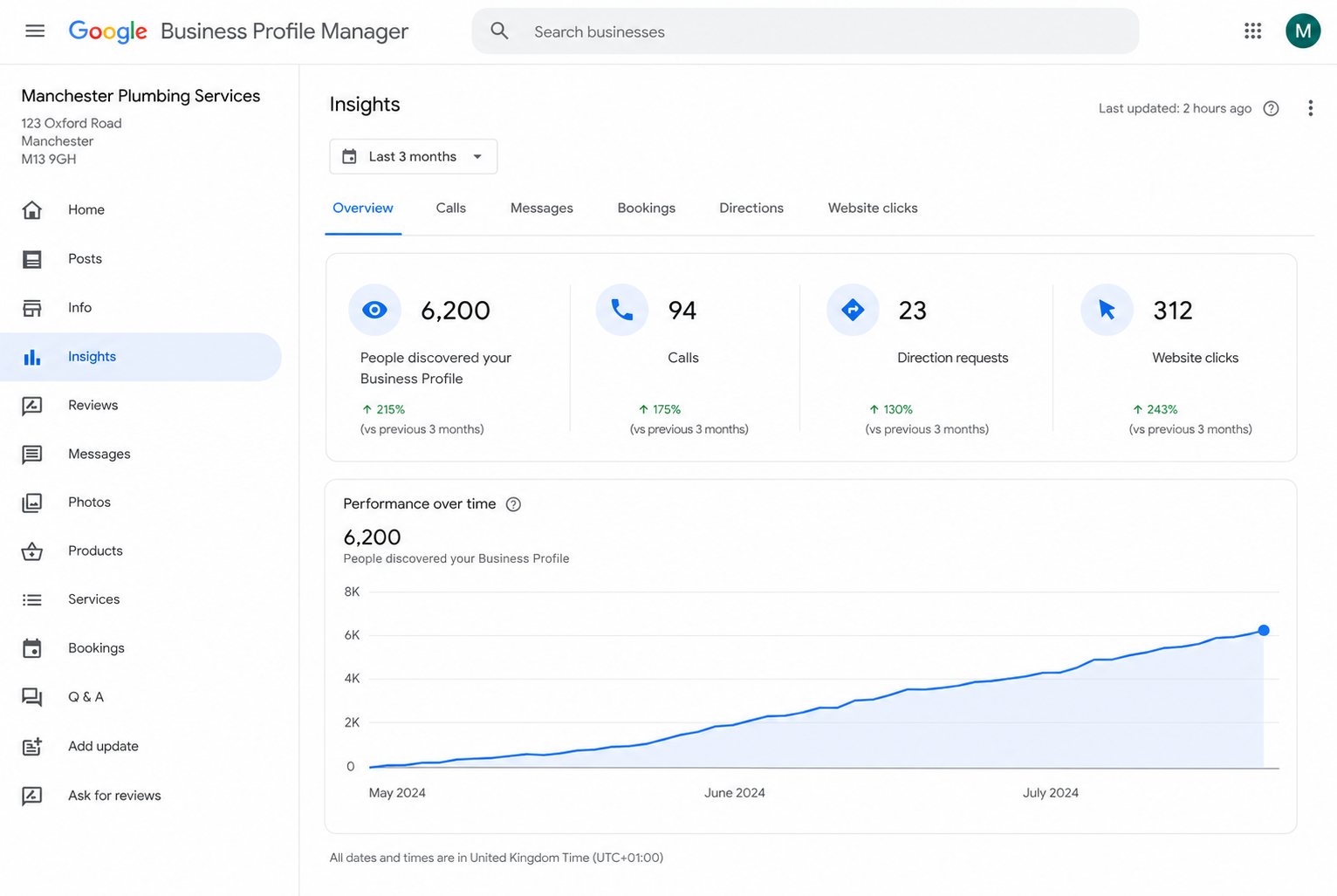The width and height of the screenshot is (1337, 896).
Task: Click the phone icon for Calls
Action: tap(622, 310)
